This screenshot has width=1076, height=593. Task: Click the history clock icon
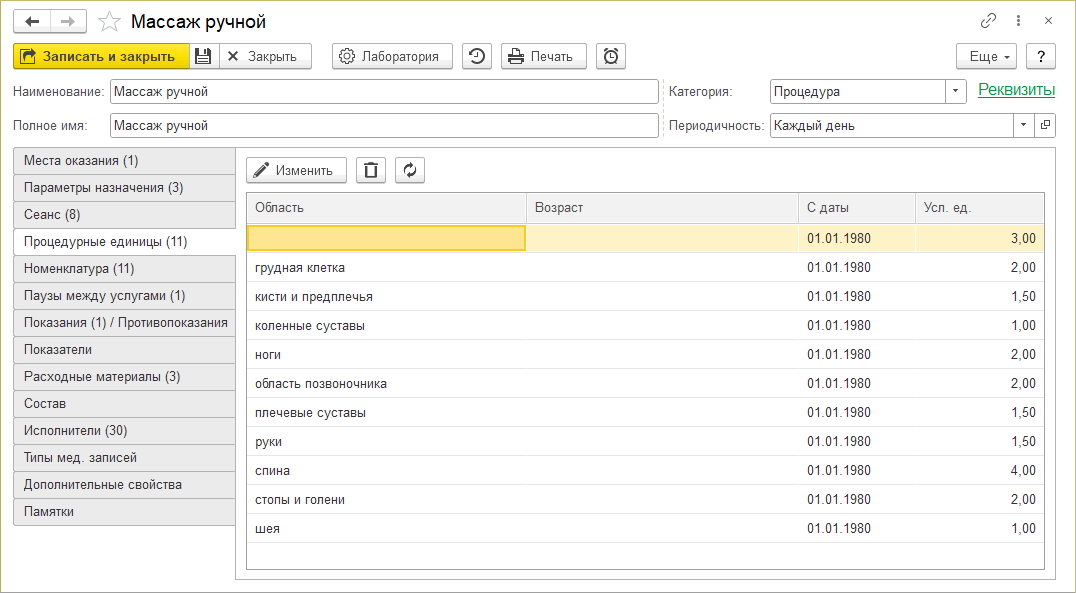click(x=477, y=56)
